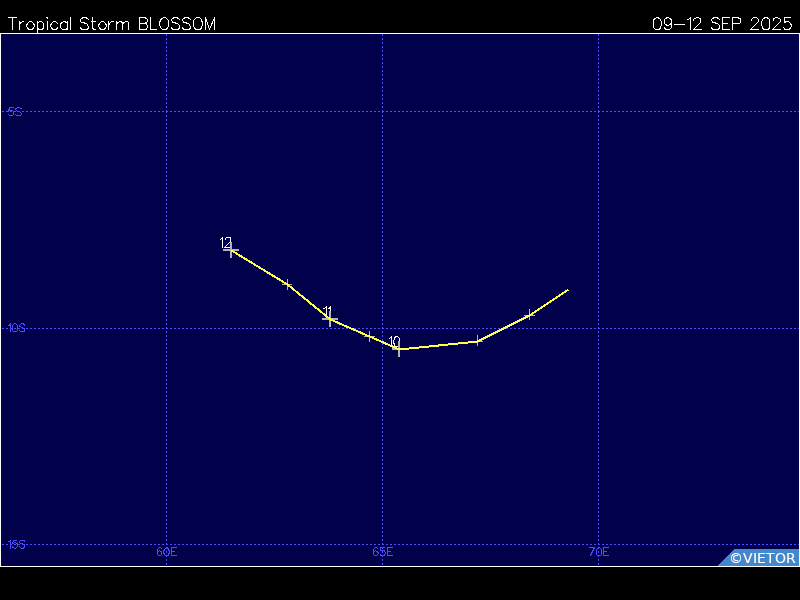Click the Tropical Storm BLOSSOM title
800x600 pixels.
point(111,24)
